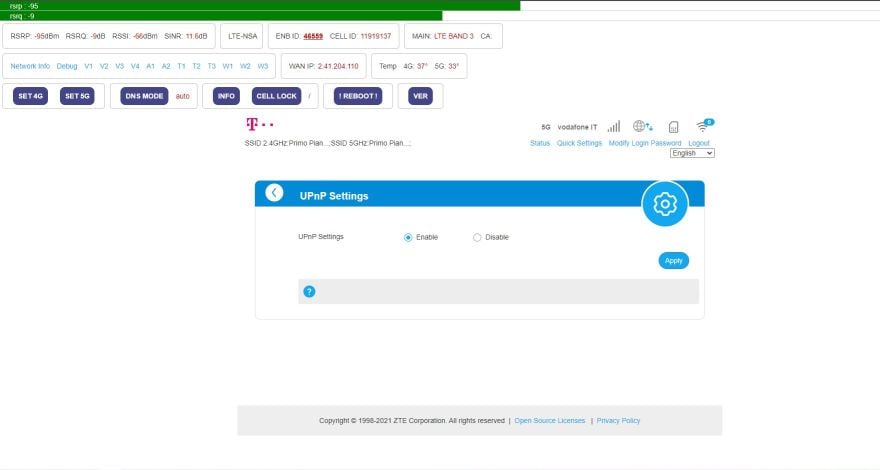Go to the Status page
This screenshot has width=880, height=470.
540,143
